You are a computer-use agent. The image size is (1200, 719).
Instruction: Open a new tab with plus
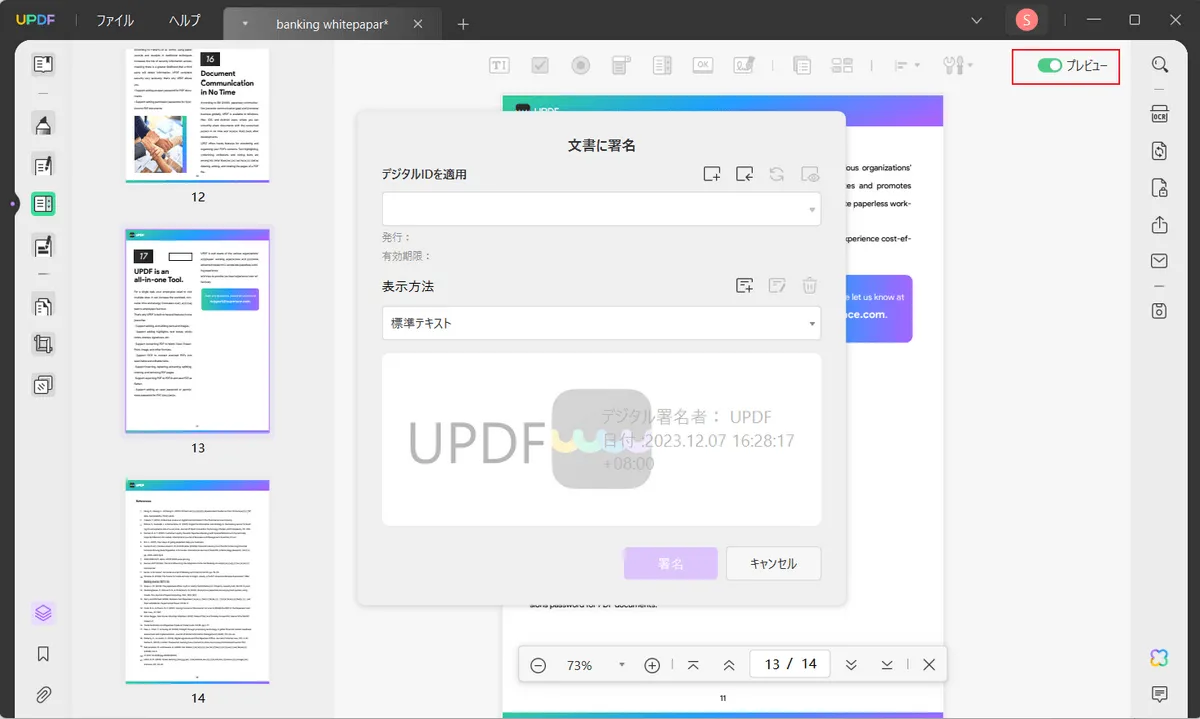click(463, 24)
